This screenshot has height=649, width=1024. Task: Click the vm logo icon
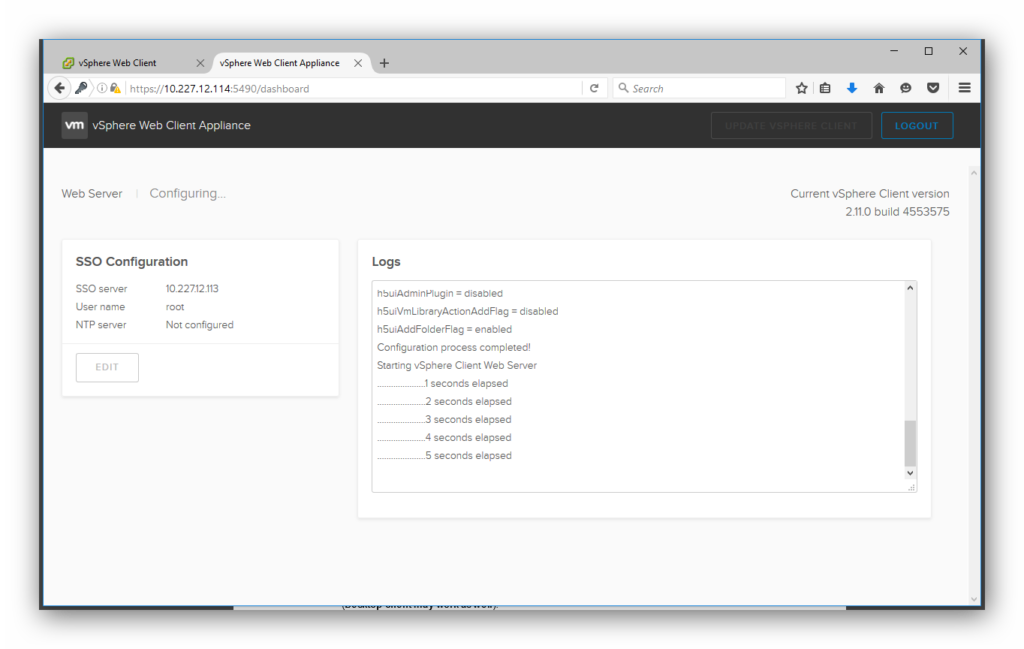click(x=74, y=125)
